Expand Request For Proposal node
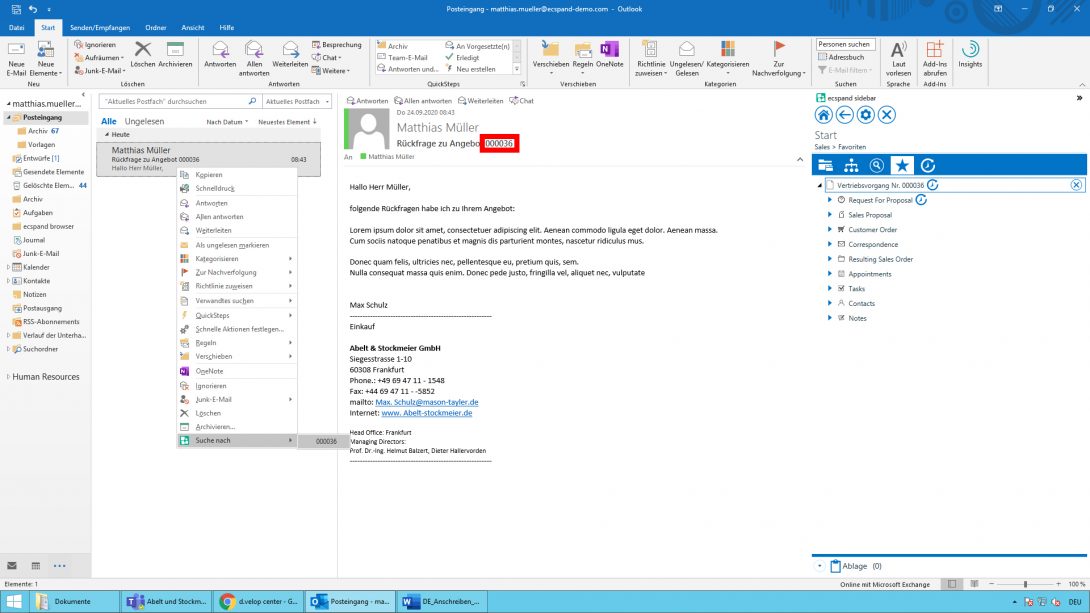The height and width of the screenshot is (613, 1090). 829,200
